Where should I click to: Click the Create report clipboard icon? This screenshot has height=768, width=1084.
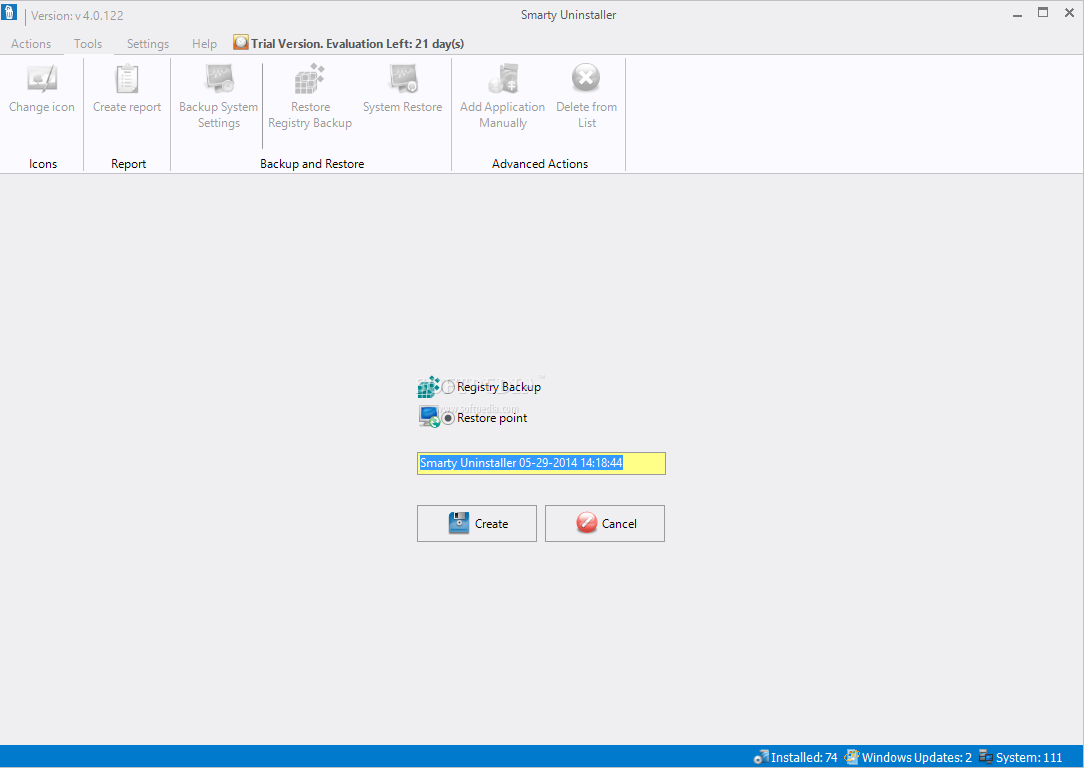pos(127,79)
